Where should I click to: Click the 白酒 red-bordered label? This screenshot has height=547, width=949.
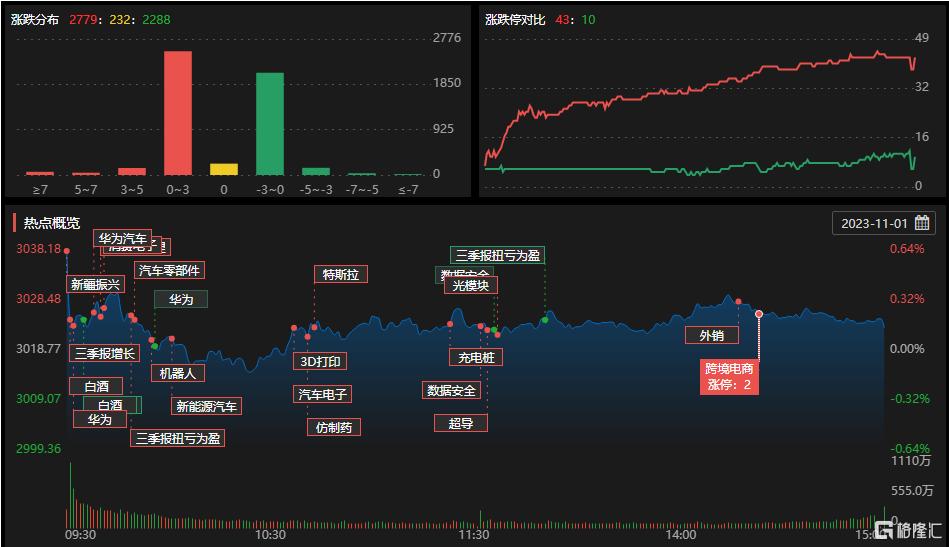click(96, 386)
